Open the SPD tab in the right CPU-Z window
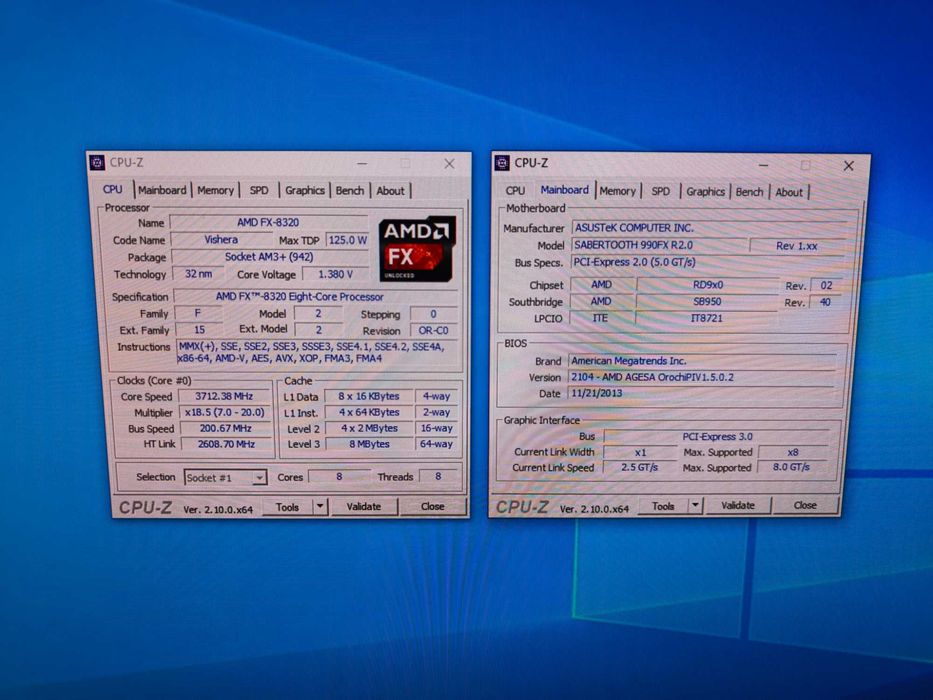This screenshot has height=700, width=933. pos(660,191)
